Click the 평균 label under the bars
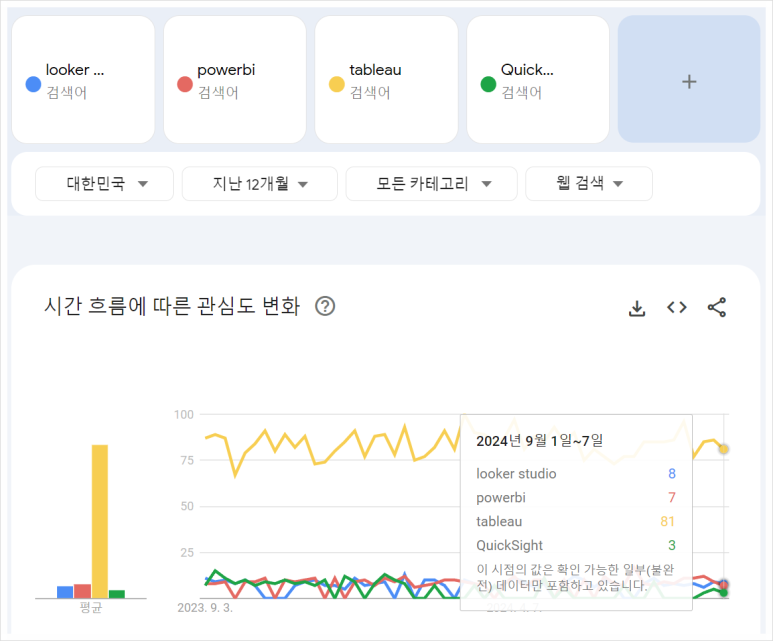The height and width of the screenshot is (641, 773). [91, 607]
